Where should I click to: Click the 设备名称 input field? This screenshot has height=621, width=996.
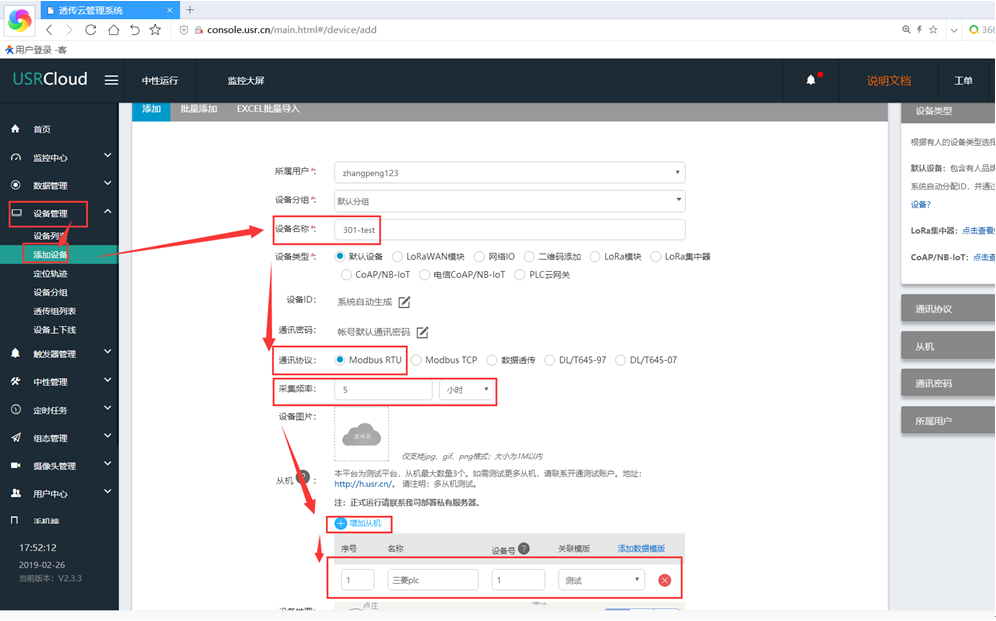509,230
